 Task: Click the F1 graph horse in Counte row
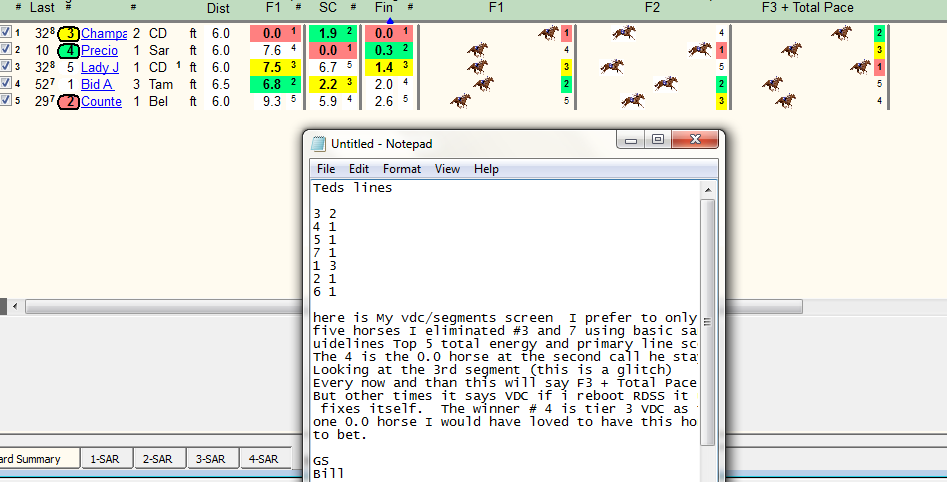click(460, 100)
